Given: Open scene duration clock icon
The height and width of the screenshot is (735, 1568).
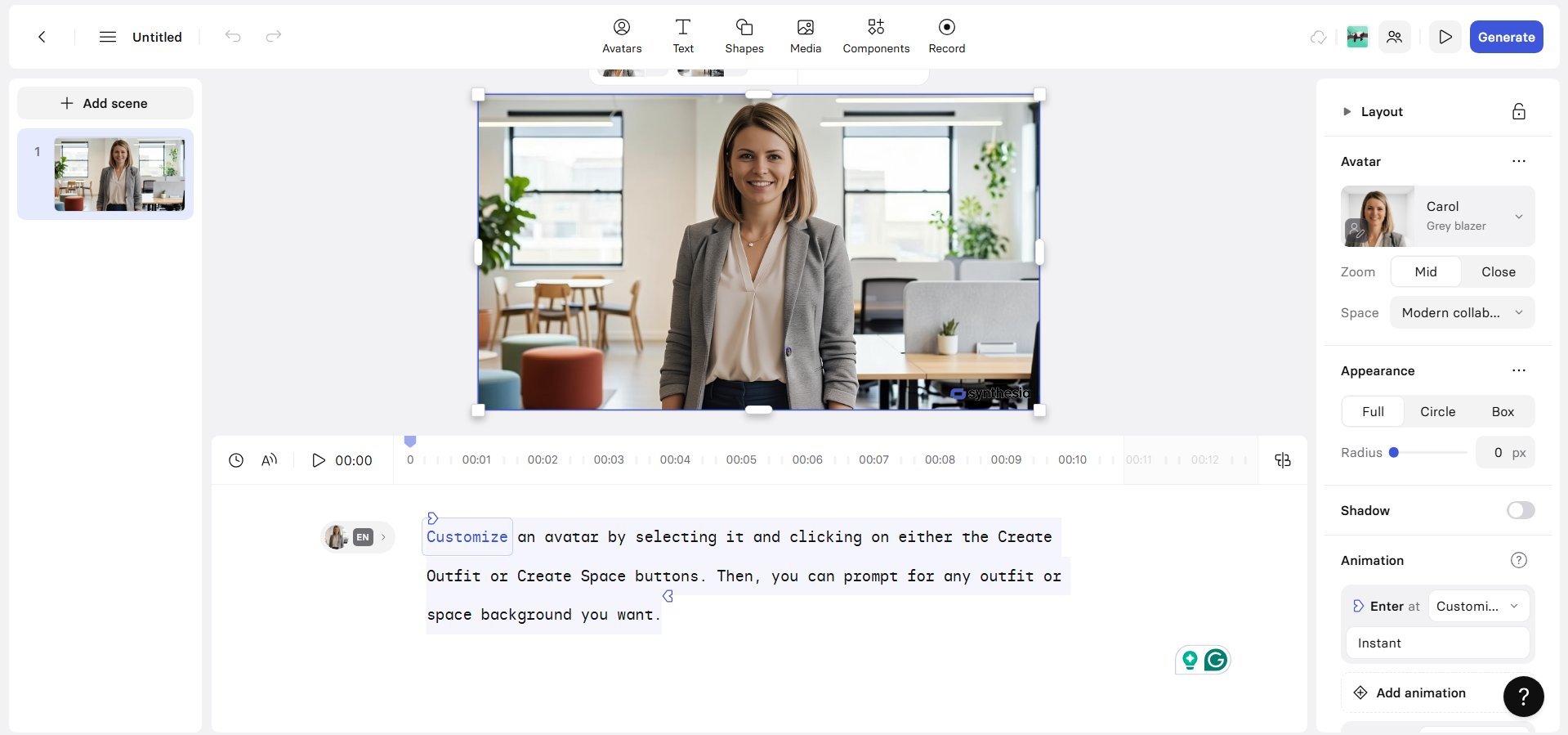Looking at the screenshot, I should click(x=236, y=460).
